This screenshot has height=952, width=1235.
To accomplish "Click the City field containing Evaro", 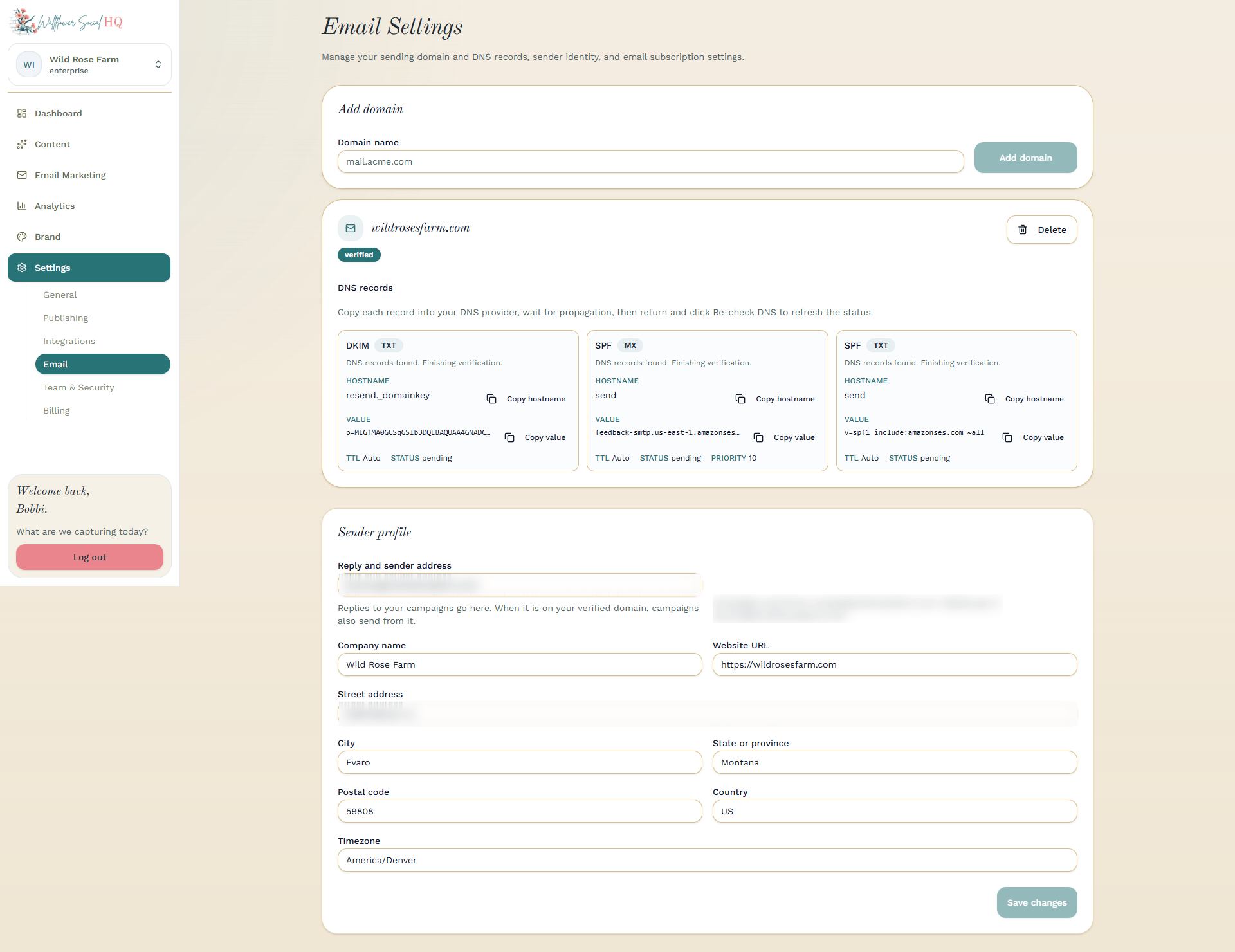I will coord(520,762).
